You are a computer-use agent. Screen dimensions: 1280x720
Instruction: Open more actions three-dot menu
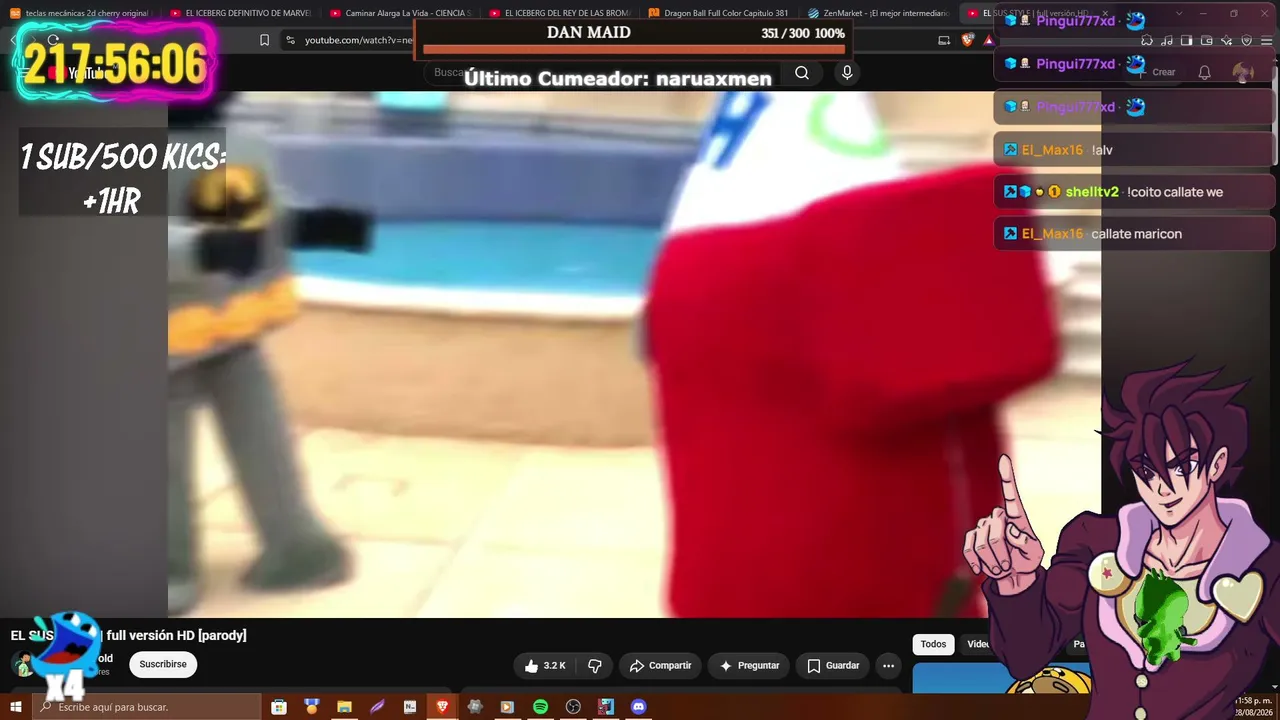(x=888, y=666)
